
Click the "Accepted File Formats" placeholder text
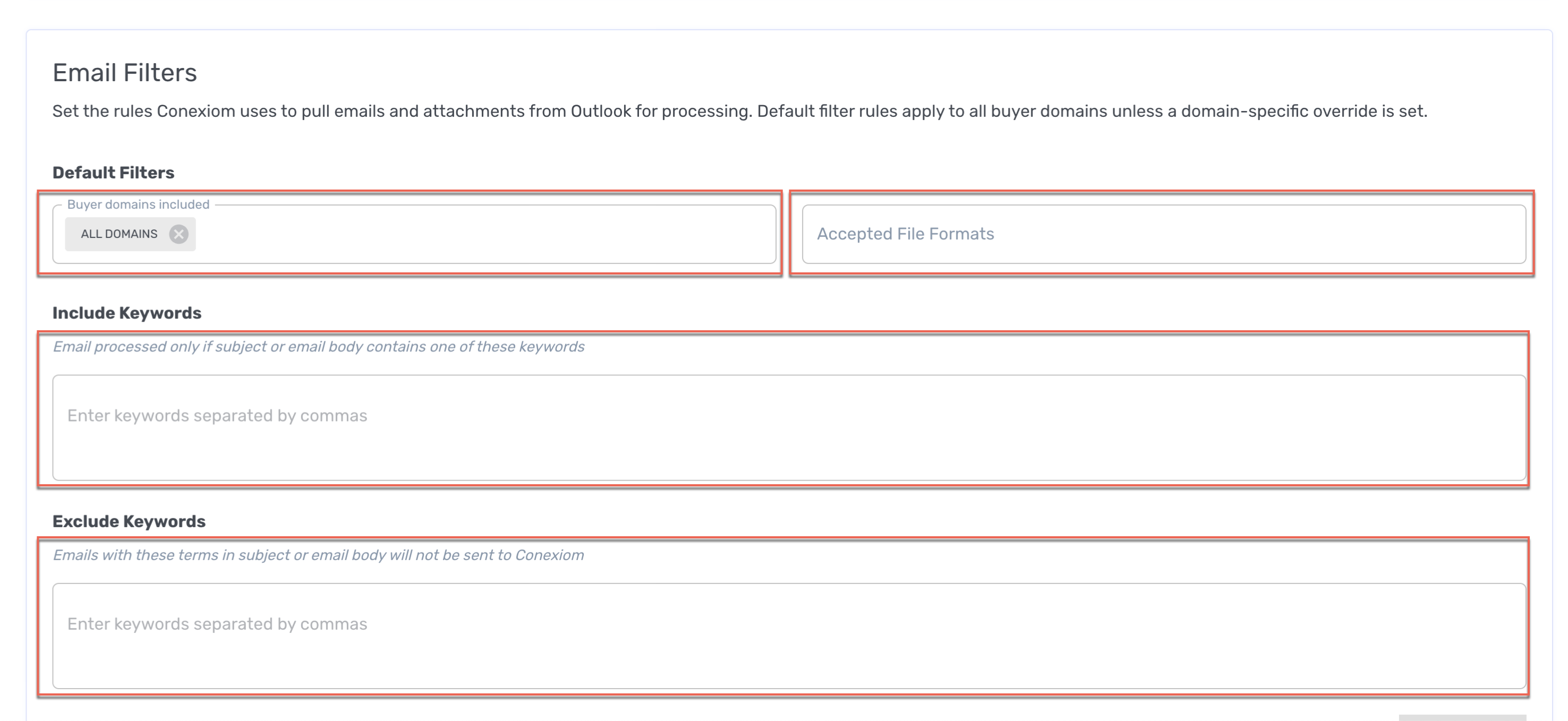pos(905,234)
